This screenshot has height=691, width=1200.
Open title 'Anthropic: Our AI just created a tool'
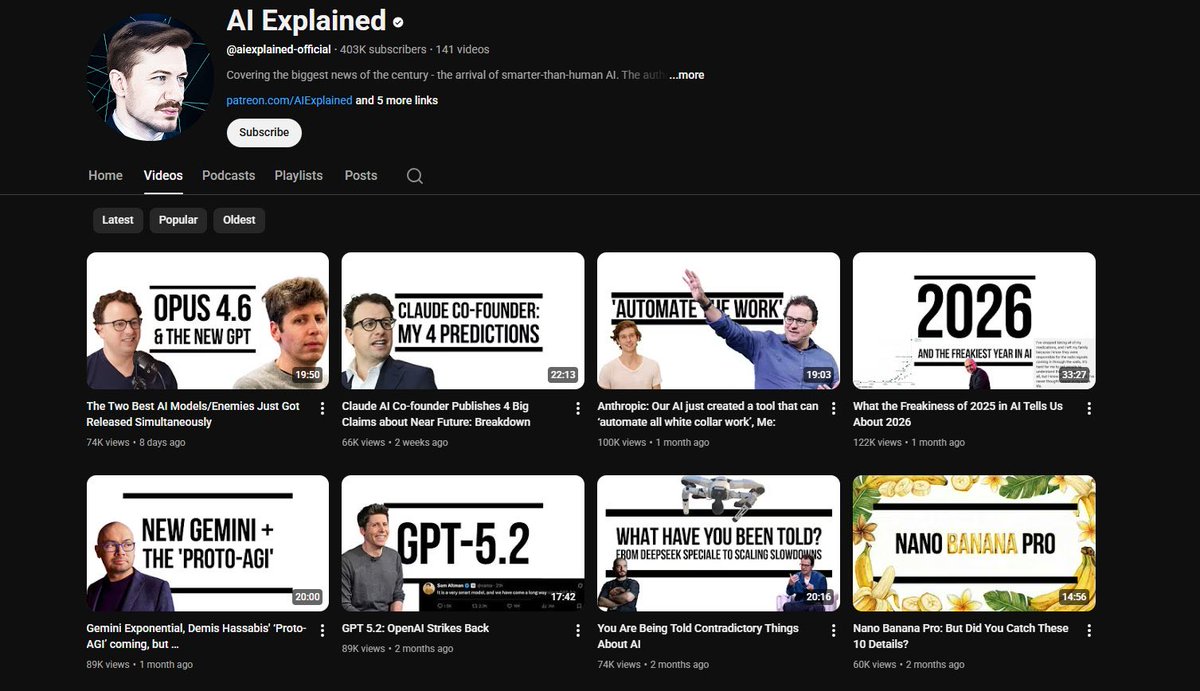click(x=708, y=414)
